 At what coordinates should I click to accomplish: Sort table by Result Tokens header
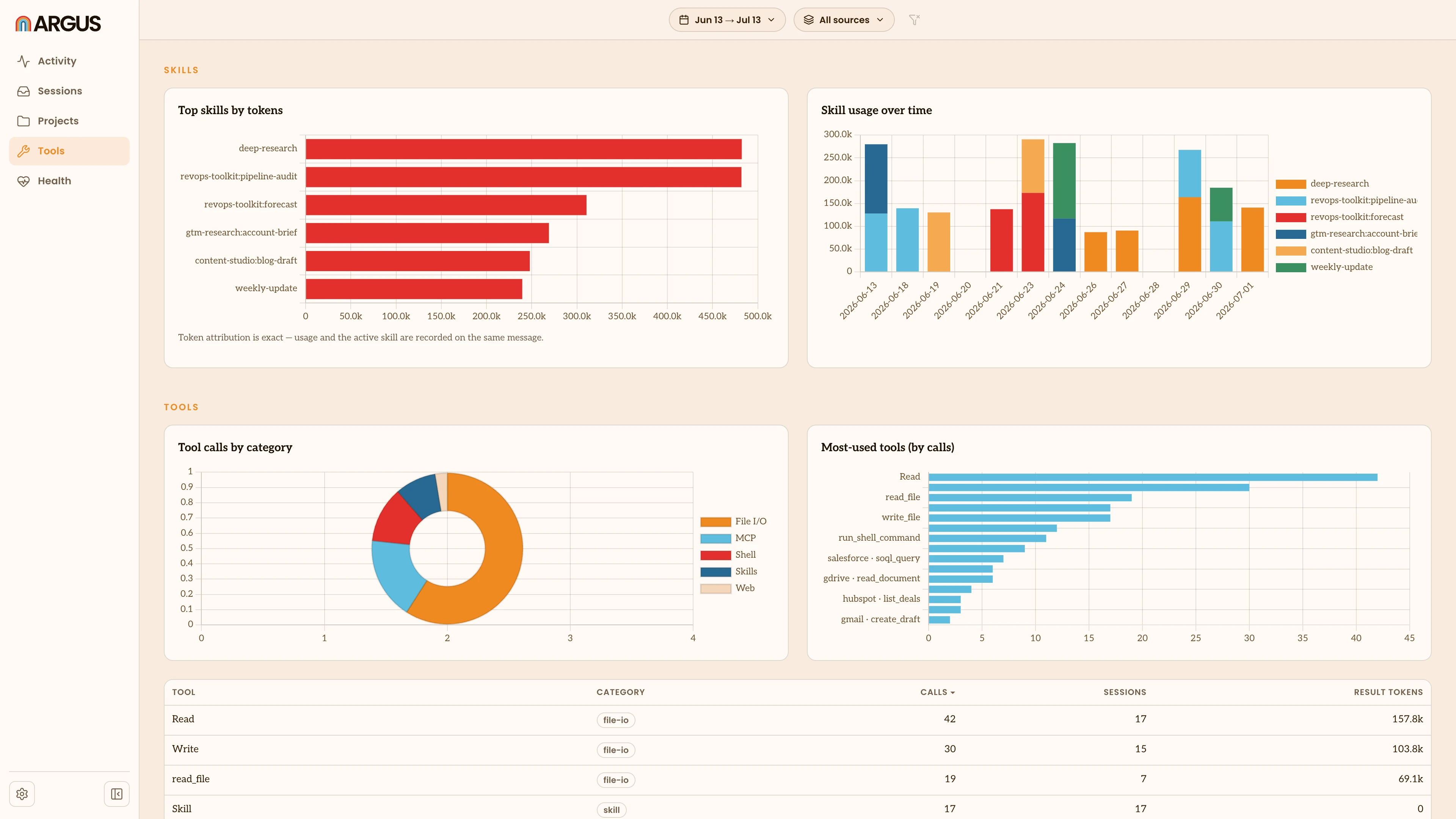pyautogui.click(x=1388, y=692)
